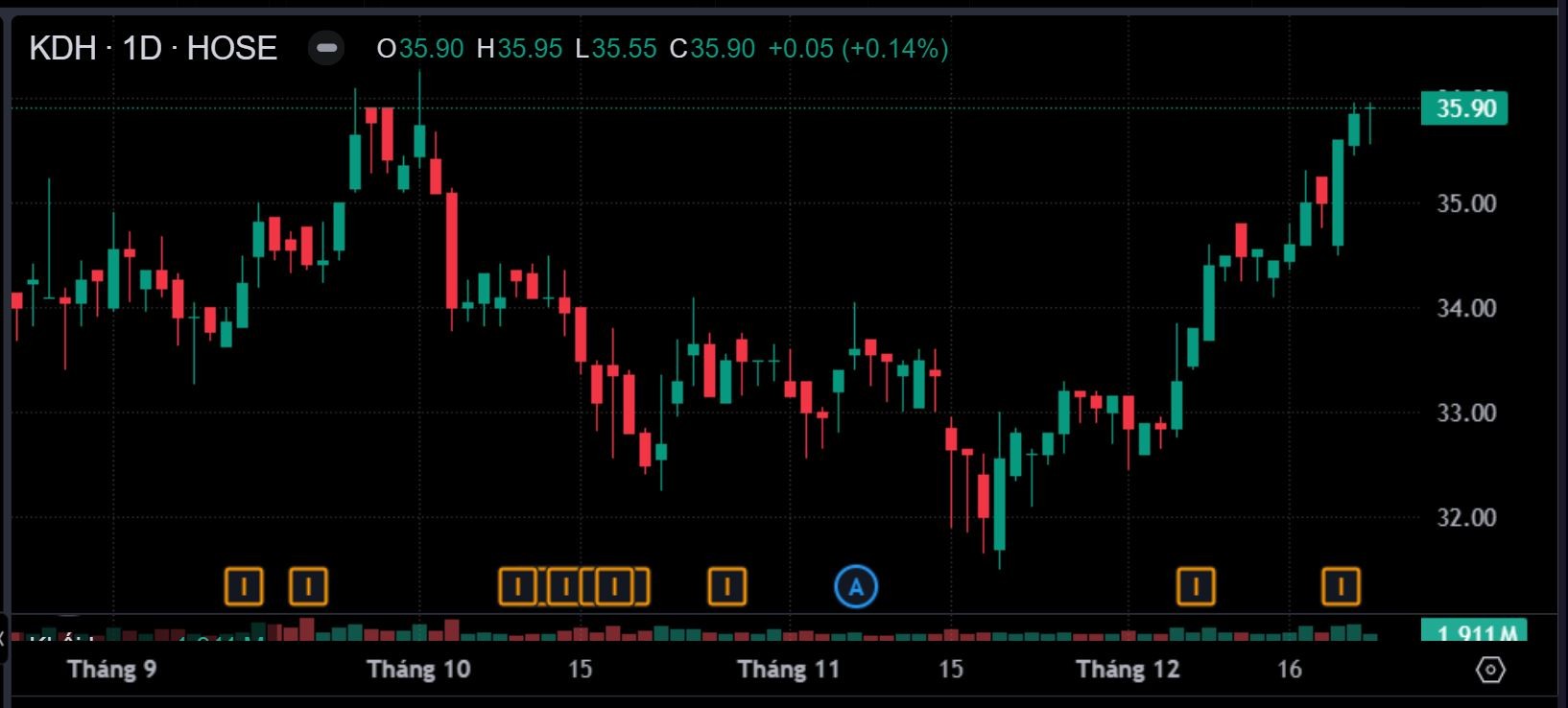Click the Tháng 11 time axis label
Viewport: 1568px width, 708px height.
pyautogui.click(x=789, y=669)
